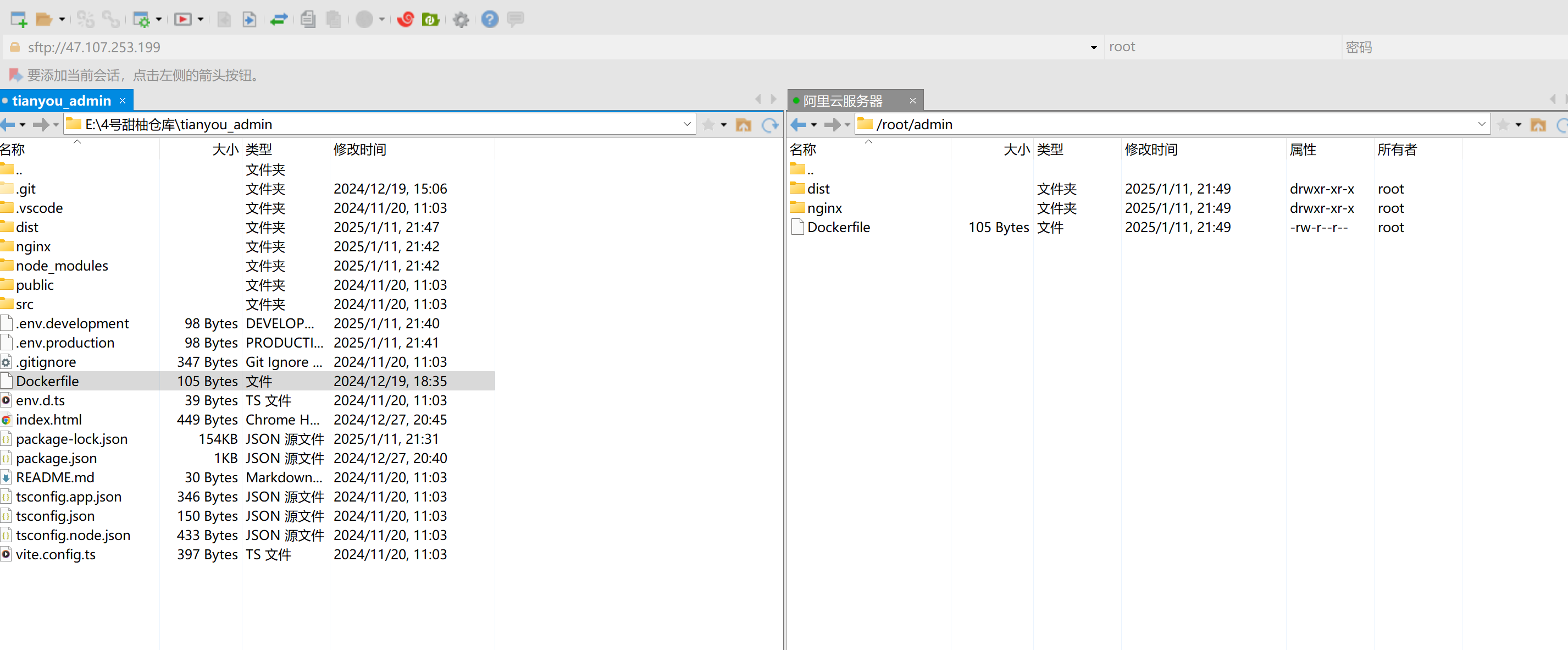Go forward in remote pane navigation
This screenshot has height=650, width=1568.
[832, 125]
